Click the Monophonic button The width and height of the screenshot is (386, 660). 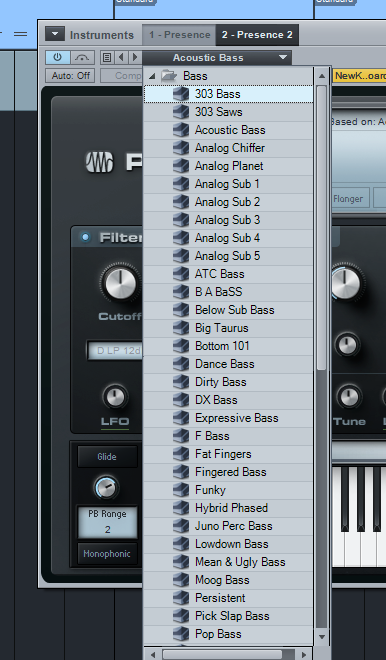[x=107, y=554]
